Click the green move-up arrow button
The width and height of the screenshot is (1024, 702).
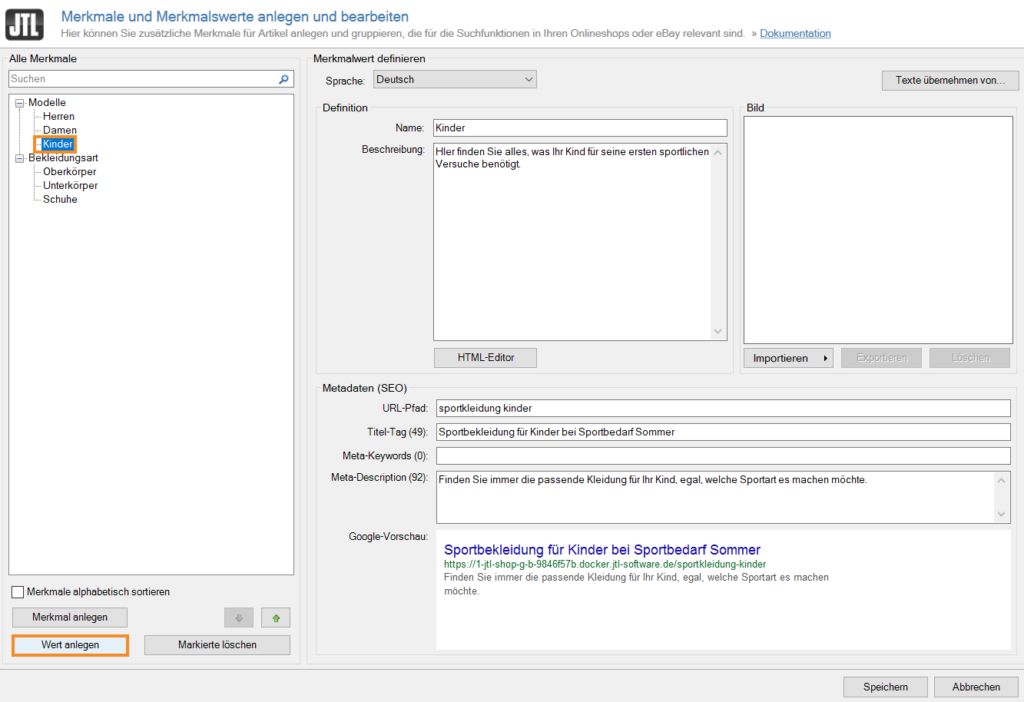tap(275, 618)
